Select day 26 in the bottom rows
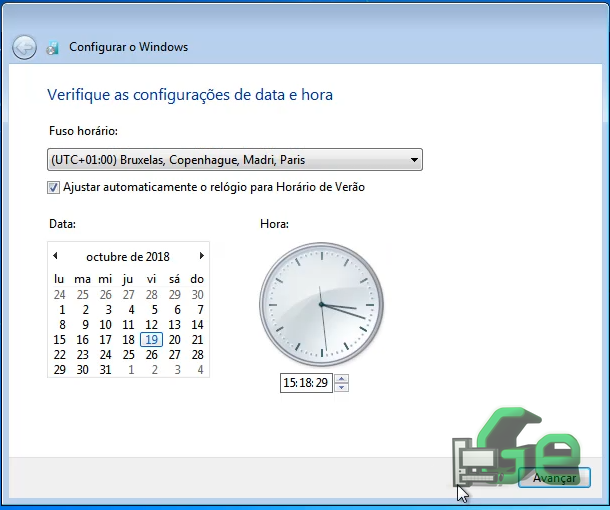 click(151, 355)
